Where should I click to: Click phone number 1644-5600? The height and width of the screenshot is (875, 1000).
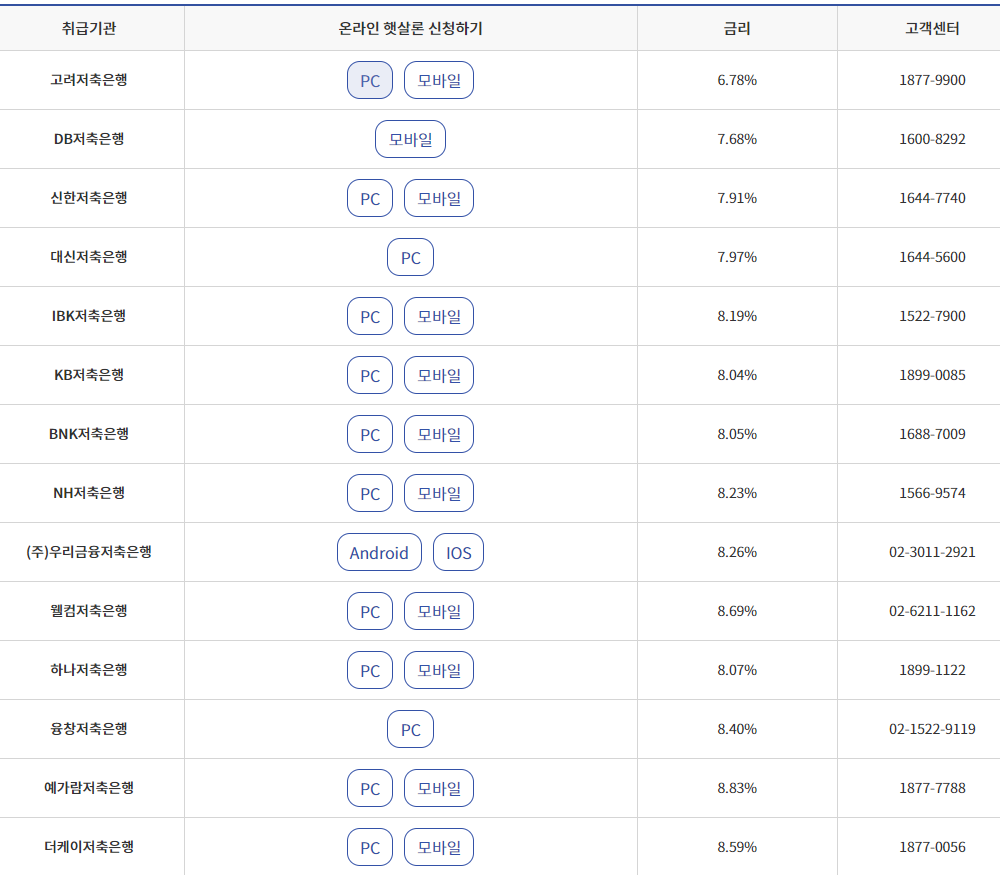[x=932, y=257]
